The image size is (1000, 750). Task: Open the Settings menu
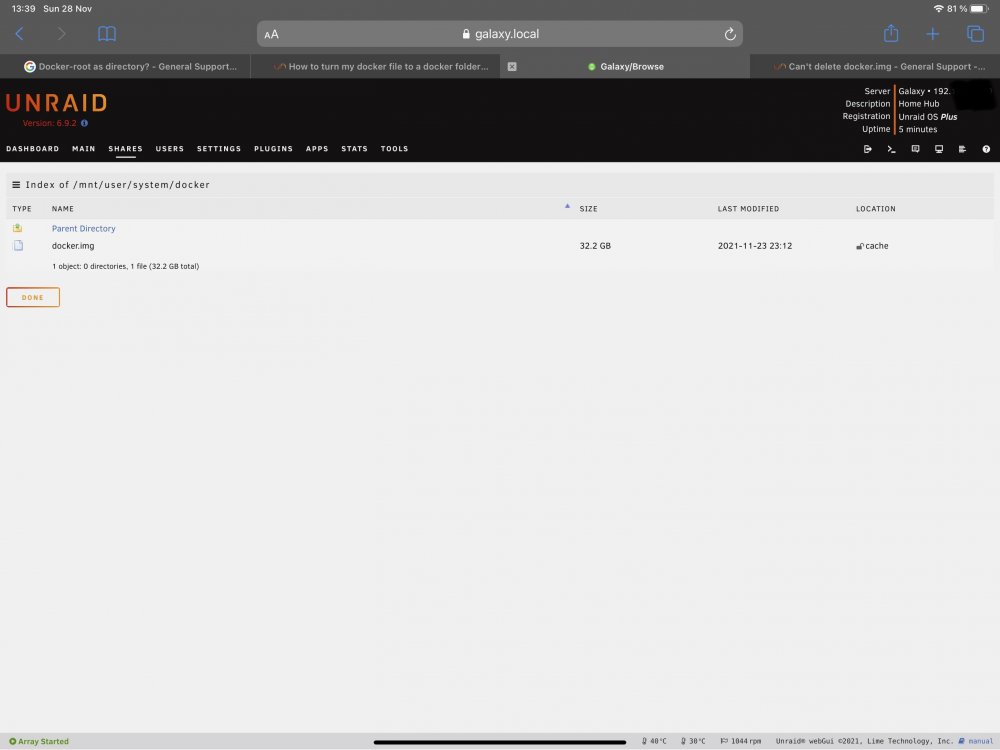(x=219, y=149)
